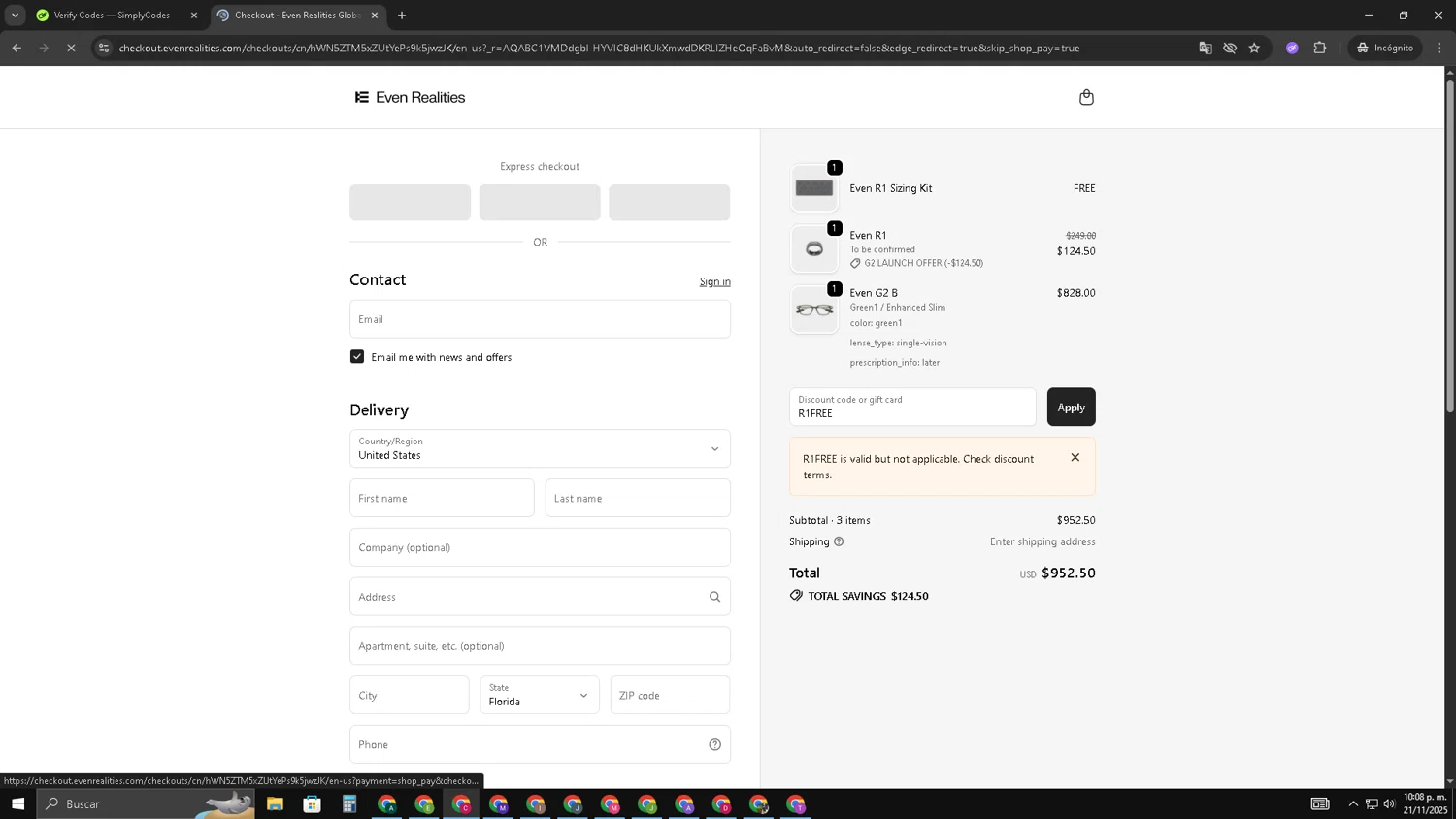
Task: Dismiss the R1FREE not applicable message
Action: pyautogui.click(x=1075, y=457)
